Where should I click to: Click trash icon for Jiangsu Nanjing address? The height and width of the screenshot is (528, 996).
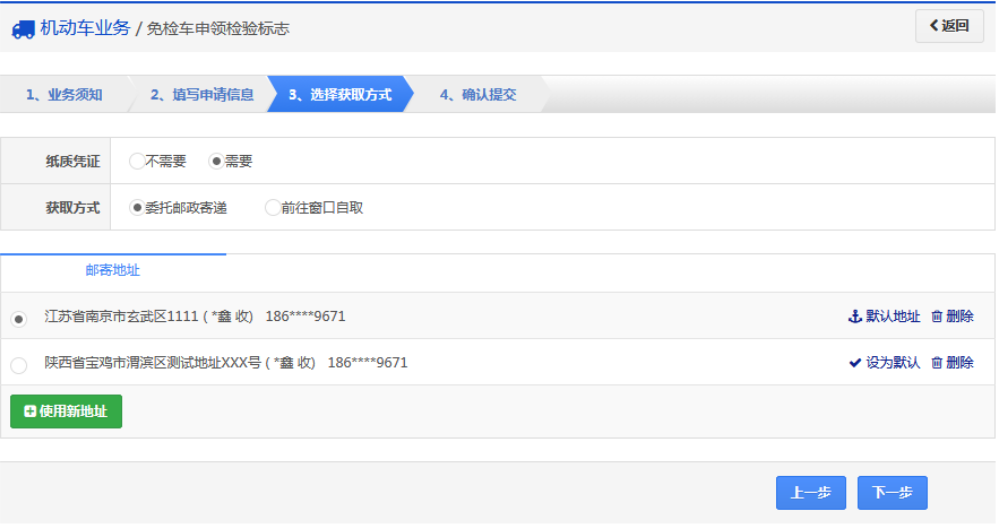pos(937,316)
